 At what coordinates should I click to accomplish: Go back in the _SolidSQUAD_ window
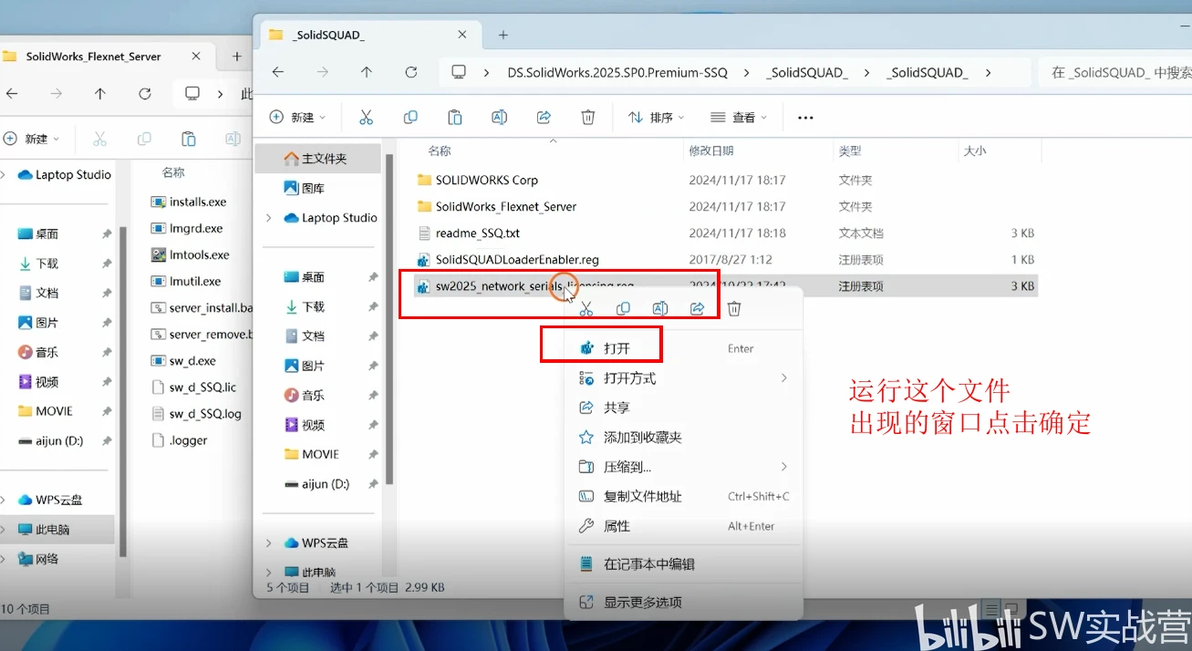[278, 72]
